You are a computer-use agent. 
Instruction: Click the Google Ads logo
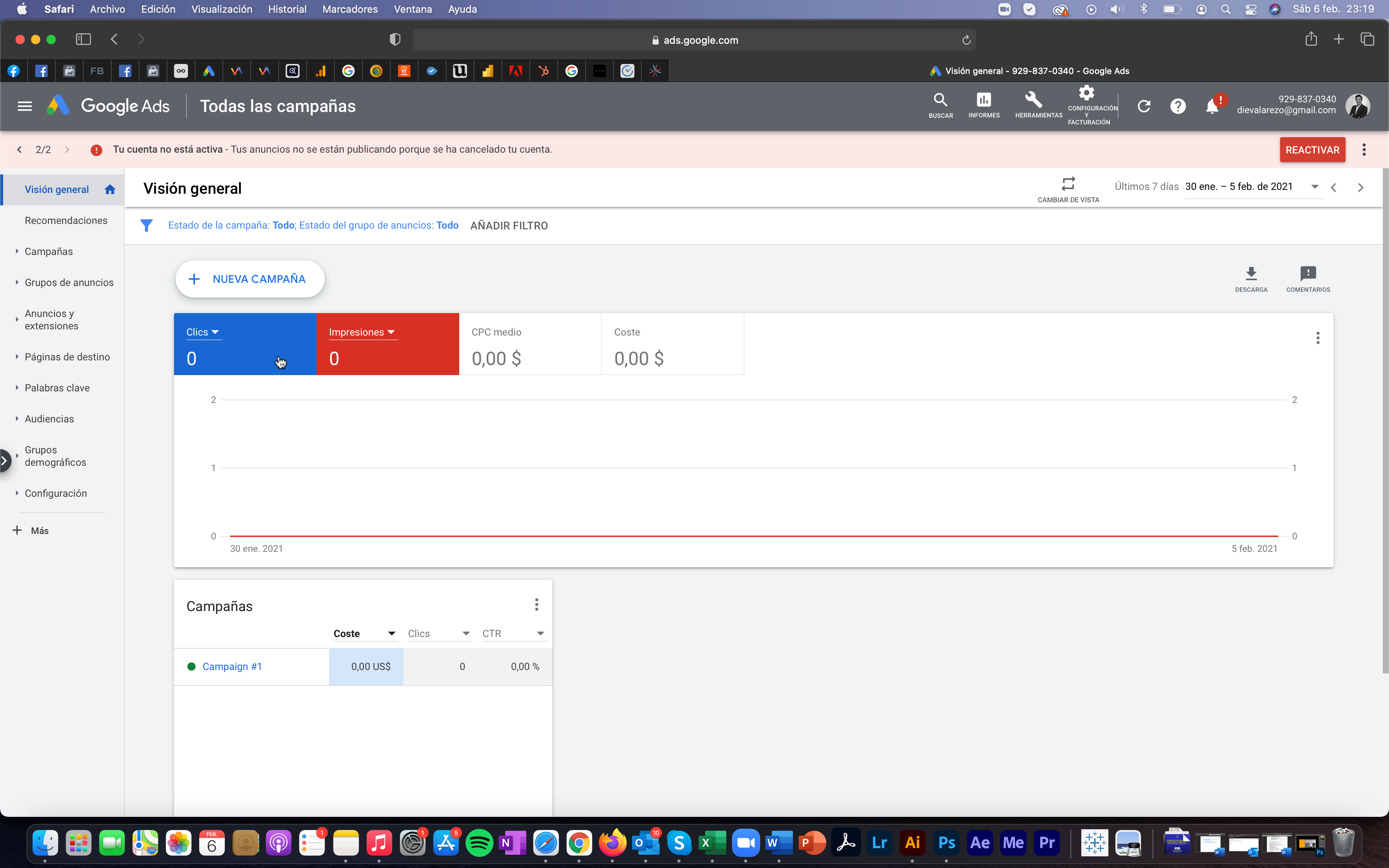[107, 106]
